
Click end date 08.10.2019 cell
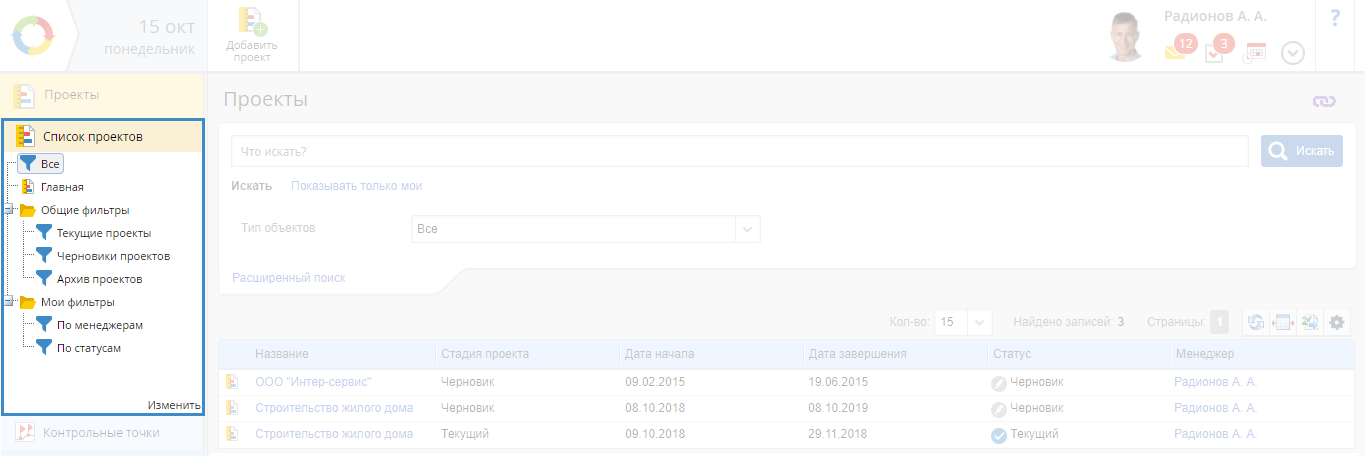coord(839,408)
